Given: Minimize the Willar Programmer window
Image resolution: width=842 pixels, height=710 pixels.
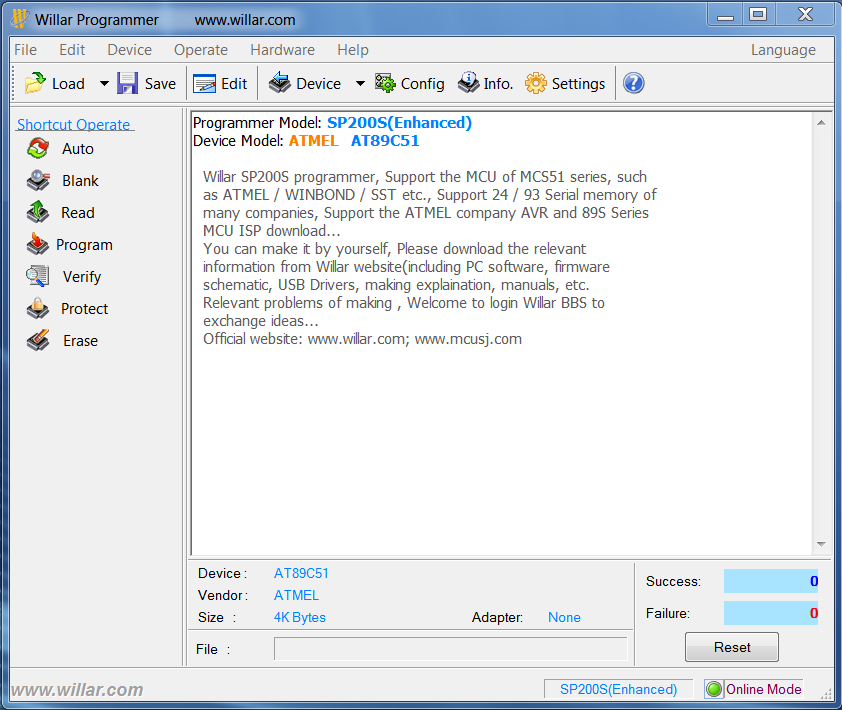Looking at the screenshot, I should 725,15.
